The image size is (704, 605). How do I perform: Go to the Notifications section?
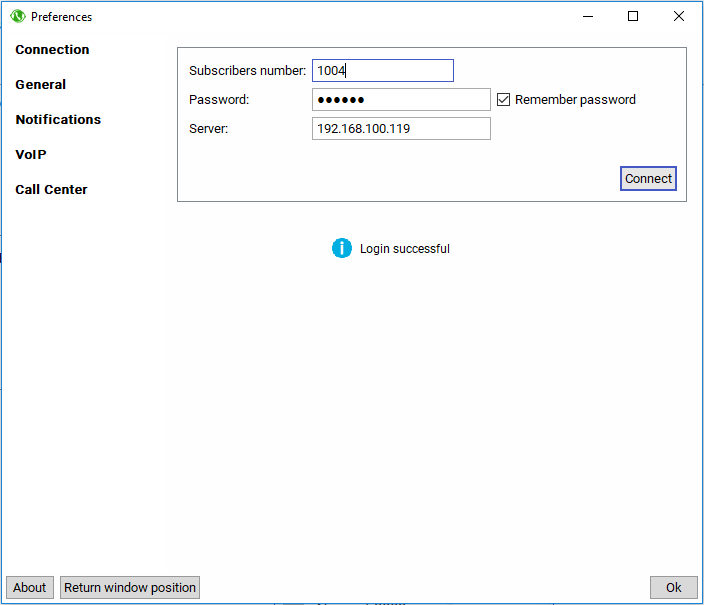(58, 120)
